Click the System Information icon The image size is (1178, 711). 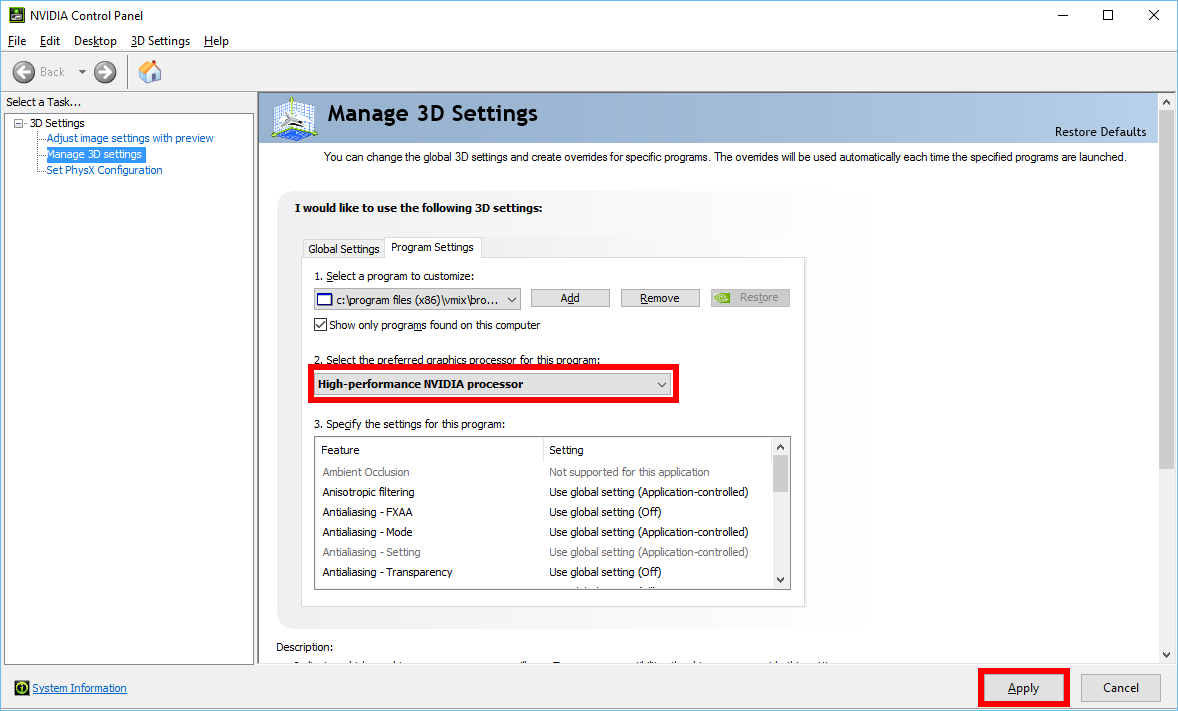[x=21, y=688]
